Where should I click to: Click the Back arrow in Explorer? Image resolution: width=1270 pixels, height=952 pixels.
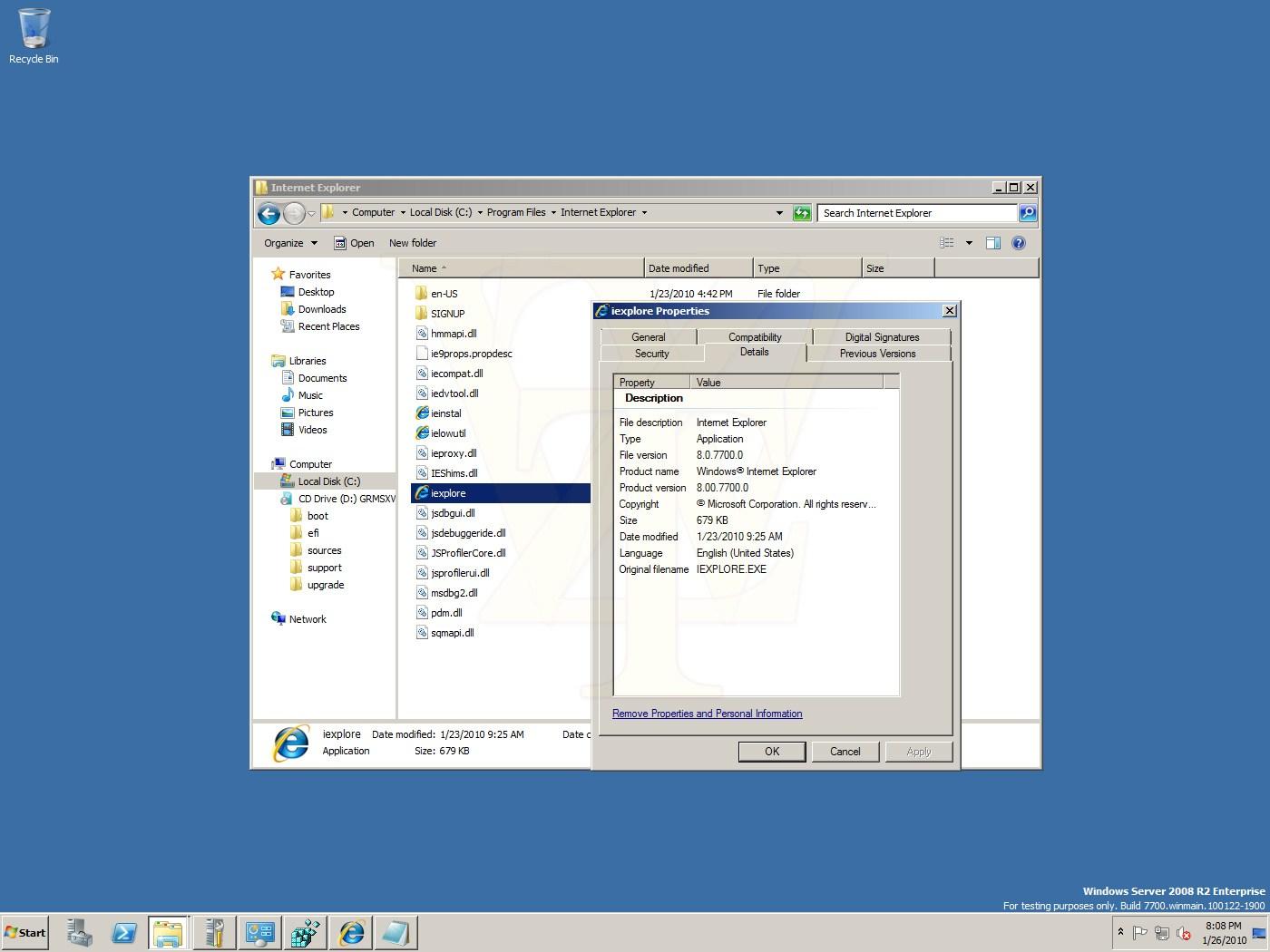click(x=269, y=213)
